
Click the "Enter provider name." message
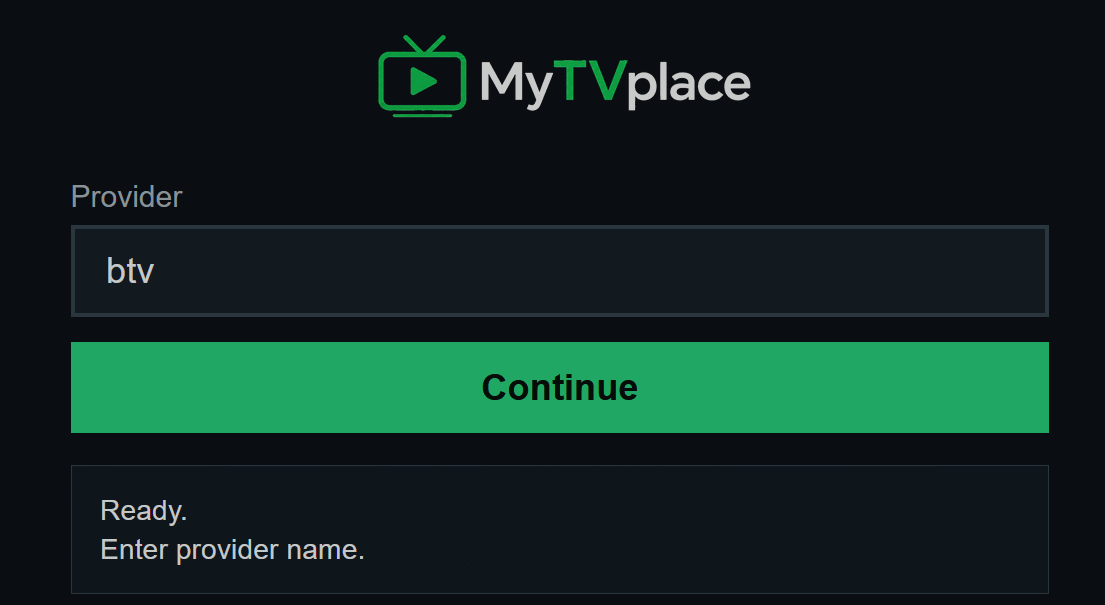[x=233, y=550]
